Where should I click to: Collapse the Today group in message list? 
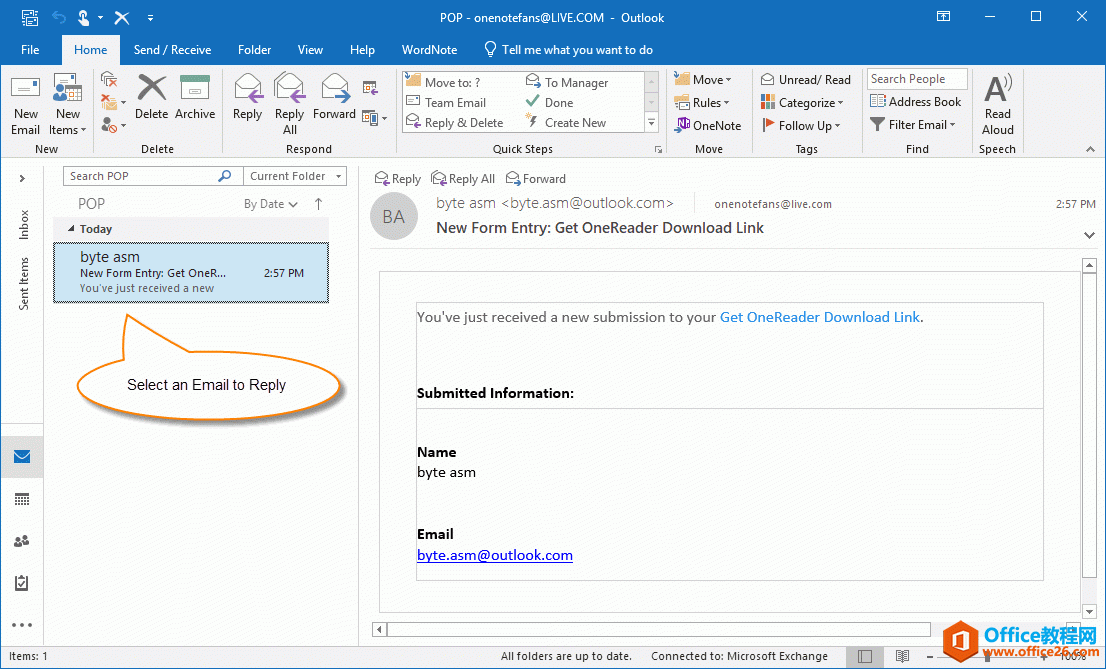click(x=71, y=229)
